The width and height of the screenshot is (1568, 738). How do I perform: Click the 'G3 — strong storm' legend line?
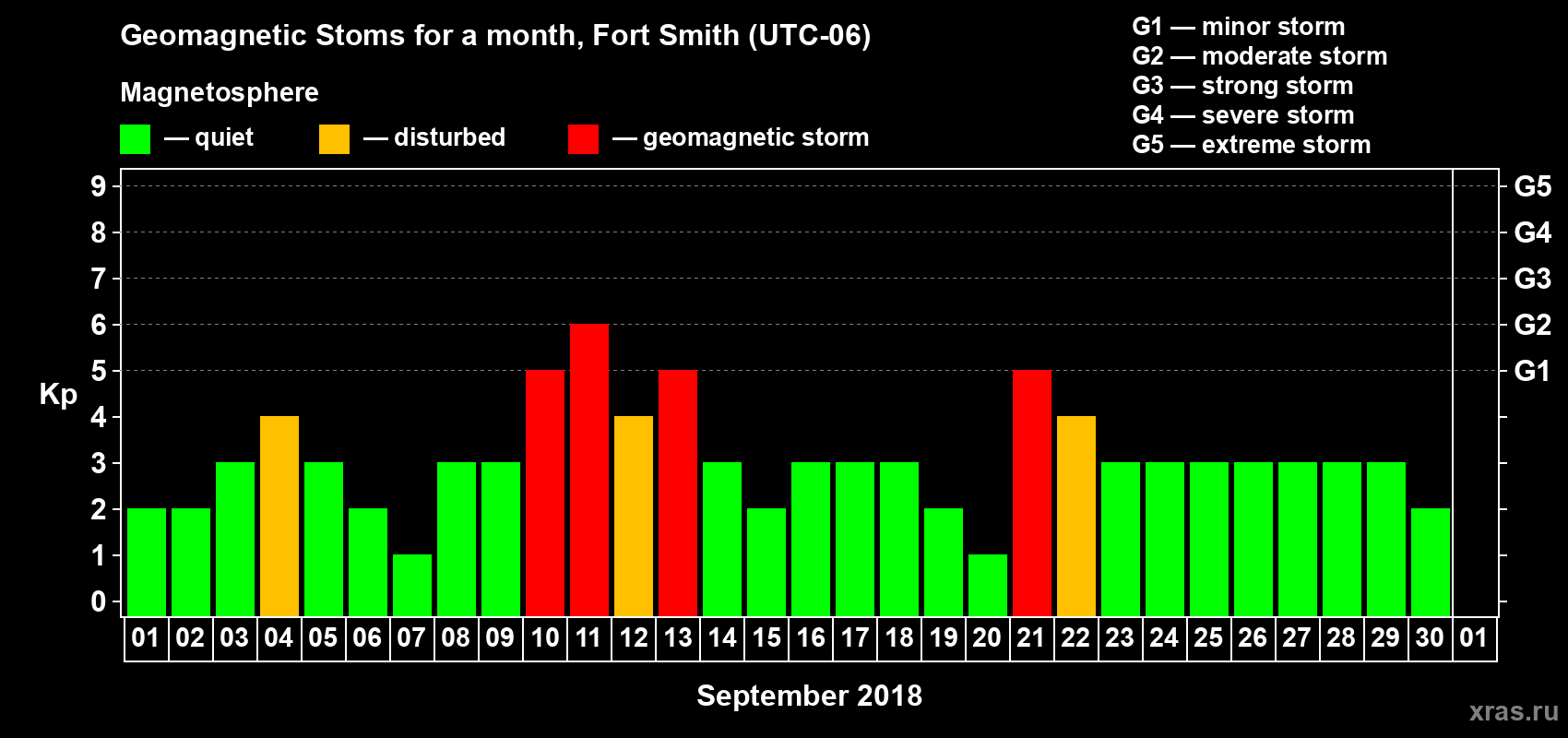click(x=1242, y=86)
